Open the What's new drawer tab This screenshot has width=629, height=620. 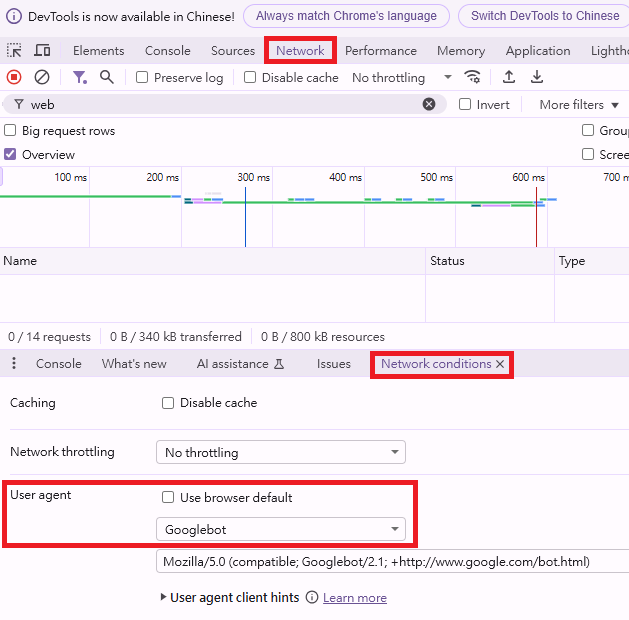[134, 363]
